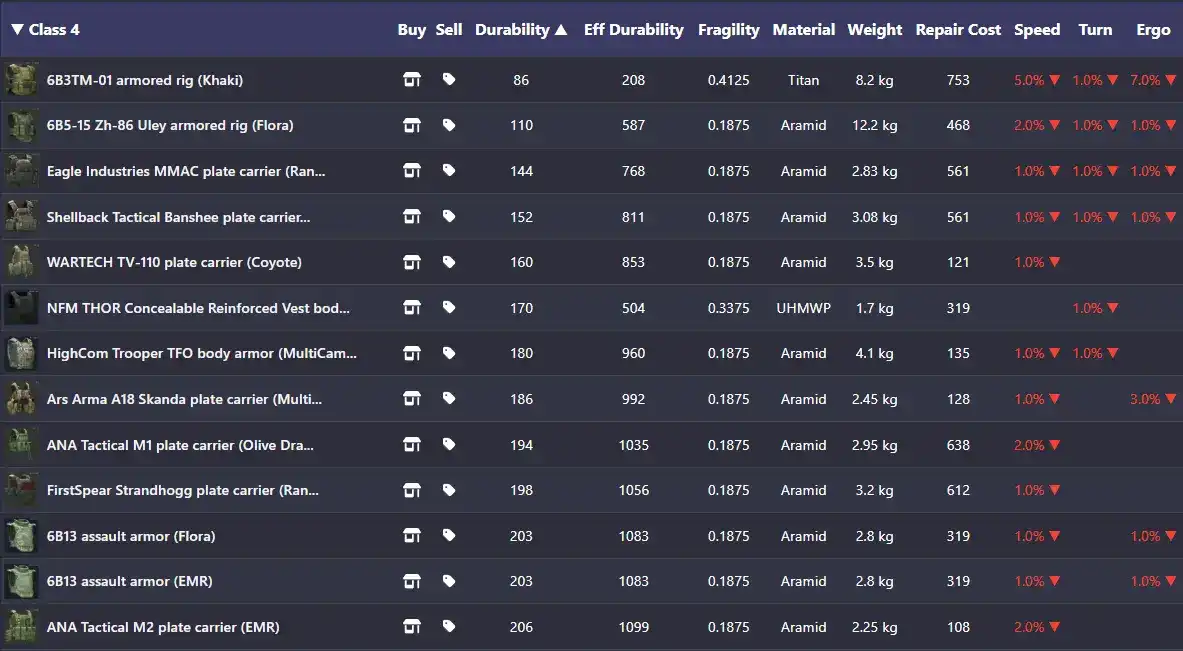
Task: Click the Buy icon for HighCom Trooper TFO armor
Action: (412, 353)
